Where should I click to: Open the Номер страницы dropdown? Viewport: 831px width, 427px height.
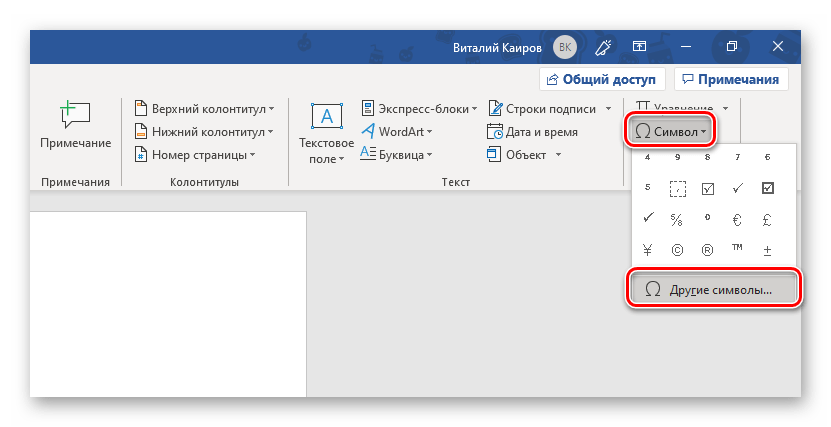pos(196,155)
